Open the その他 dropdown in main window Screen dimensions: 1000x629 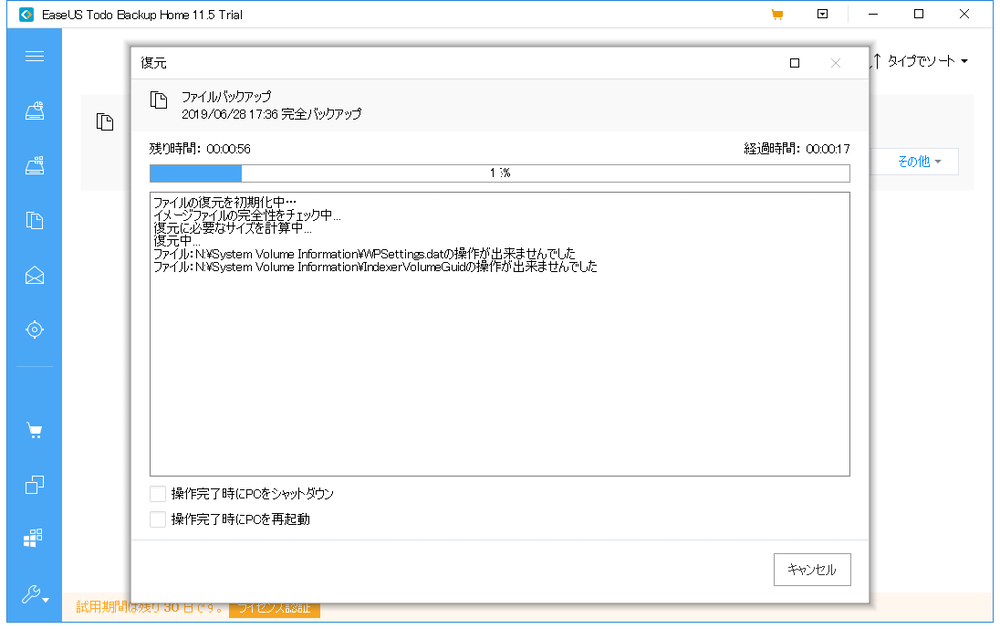[919, 162]
